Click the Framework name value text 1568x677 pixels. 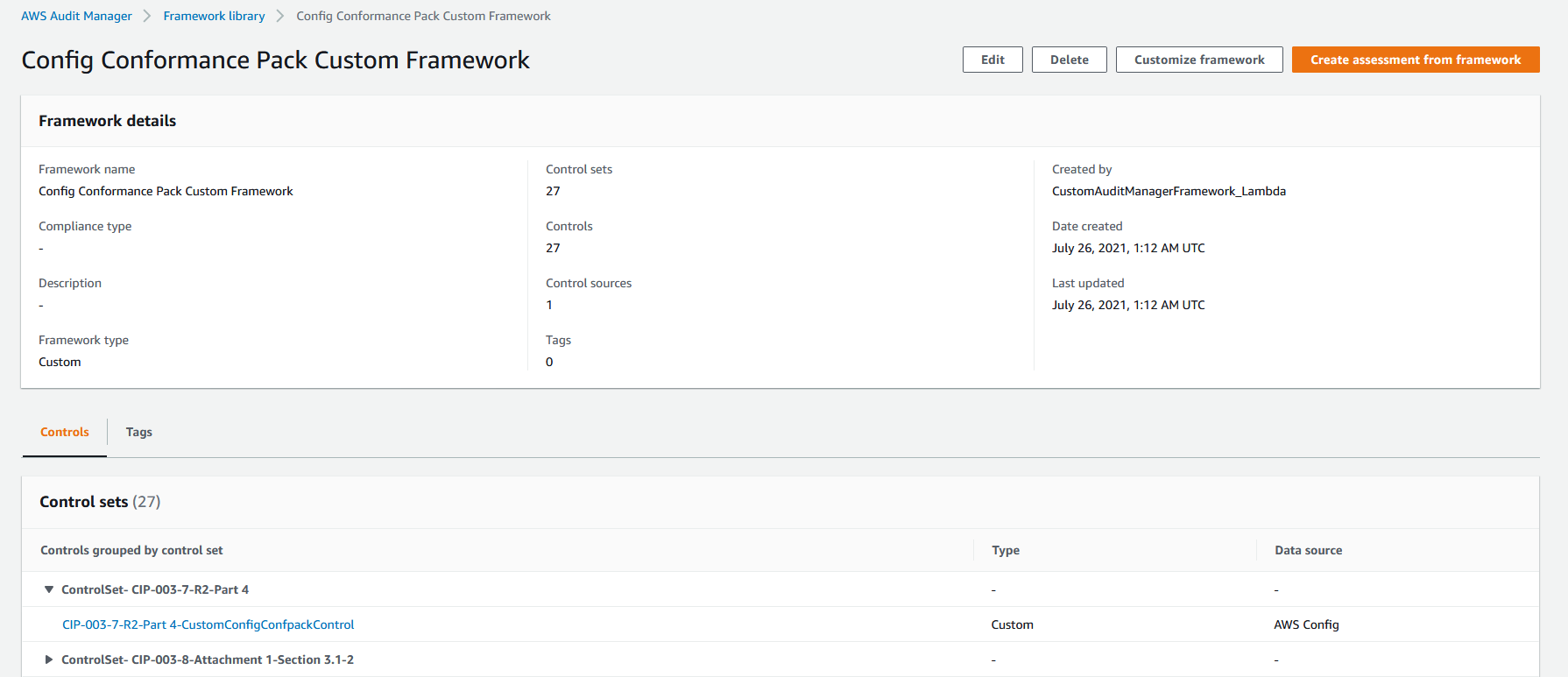(166, 191)
